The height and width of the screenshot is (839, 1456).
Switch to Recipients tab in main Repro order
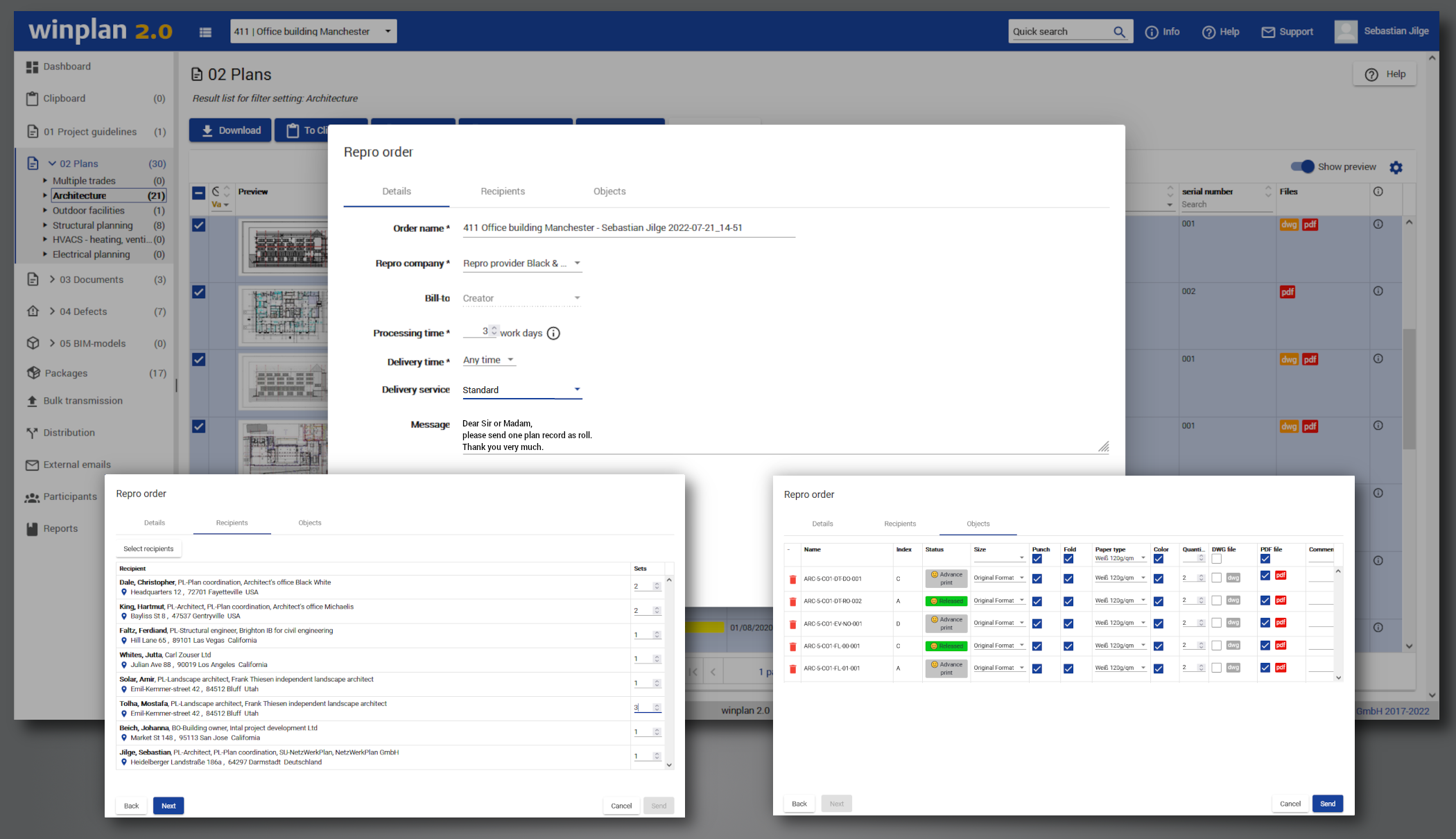503,191
